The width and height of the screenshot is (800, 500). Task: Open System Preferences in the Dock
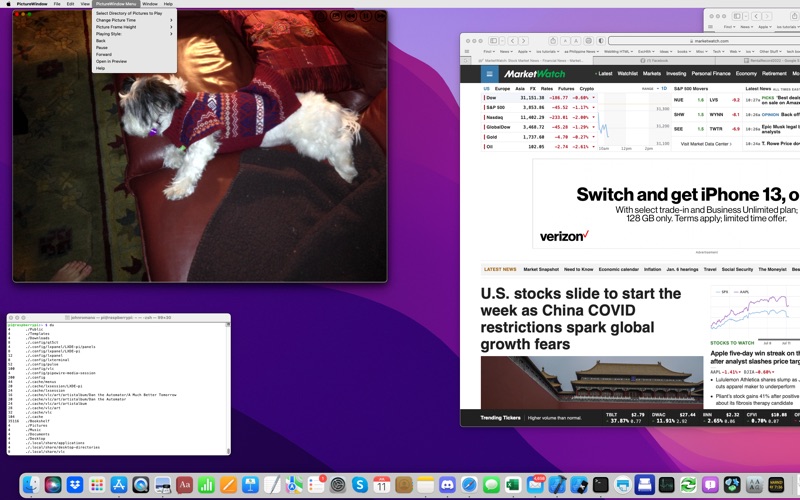[x=338, y=484]
